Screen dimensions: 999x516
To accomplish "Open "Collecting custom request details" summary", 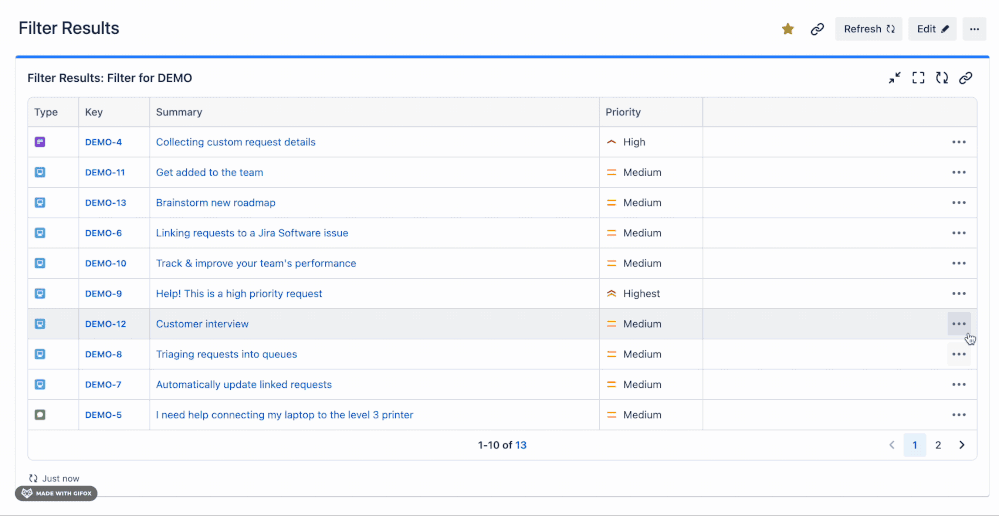I will click(236, 142).
